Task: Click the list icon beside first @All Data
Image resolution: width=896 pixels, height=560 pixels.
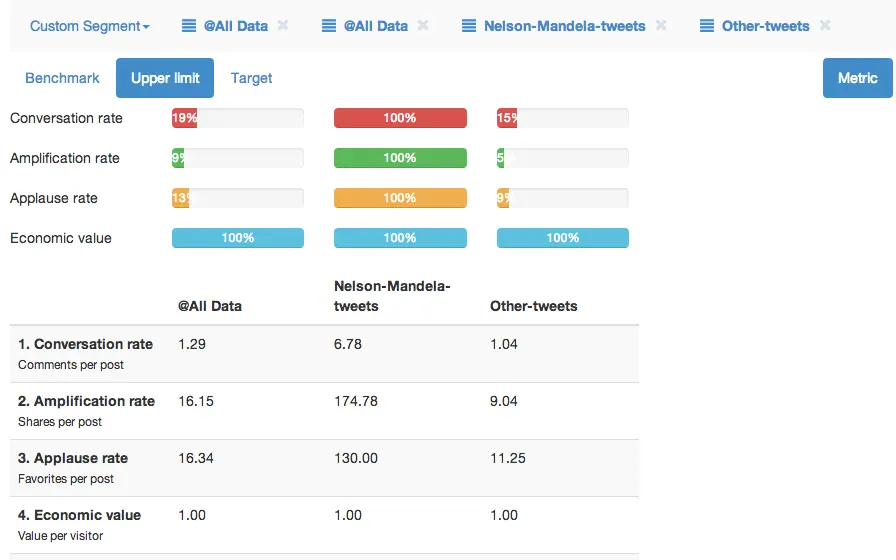Action: 189,26
